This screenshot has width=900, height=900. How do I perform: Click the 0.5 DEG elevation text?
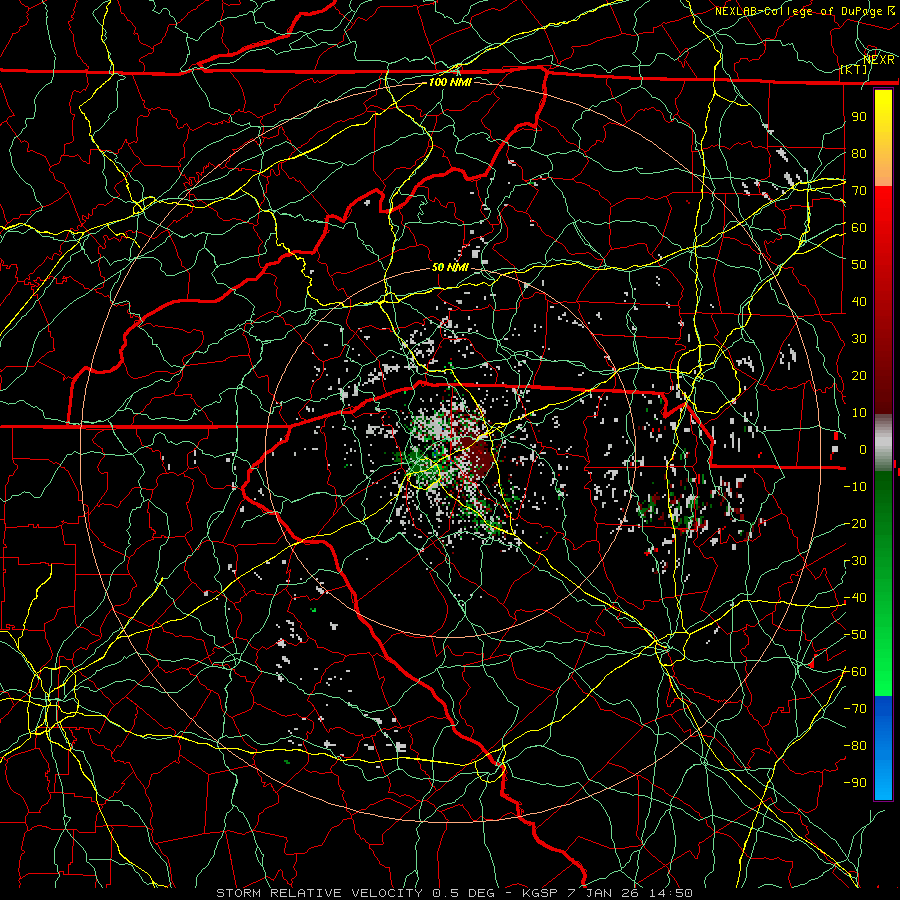click(461, 893)
